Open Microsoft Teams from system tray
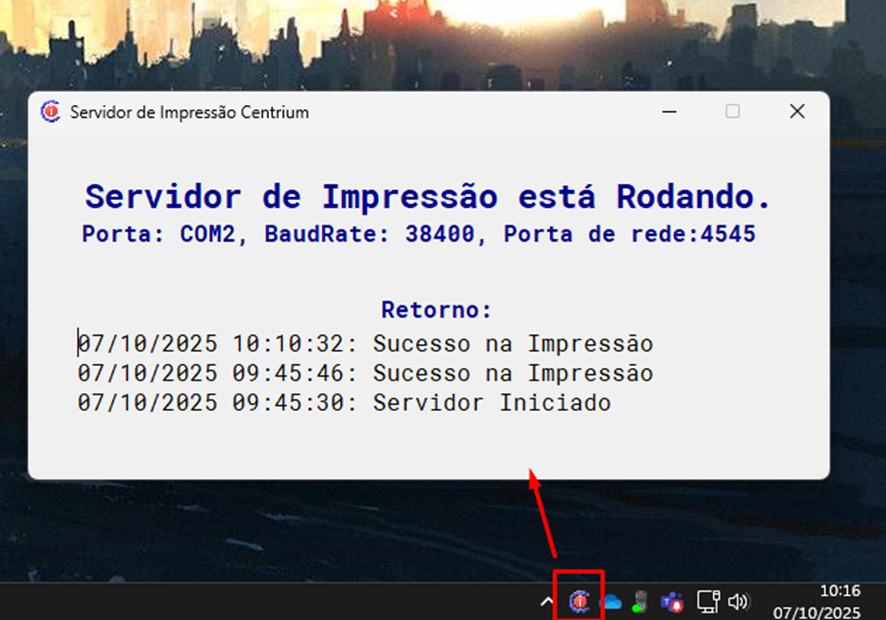The height and width of the screenshot is (620, 886). coord(672,602)
